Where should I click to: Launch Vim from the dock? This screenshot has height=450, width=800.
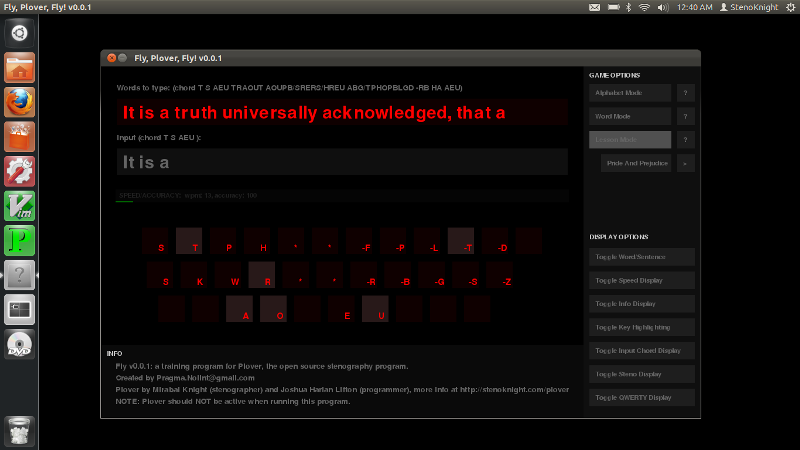click(19, 206)
